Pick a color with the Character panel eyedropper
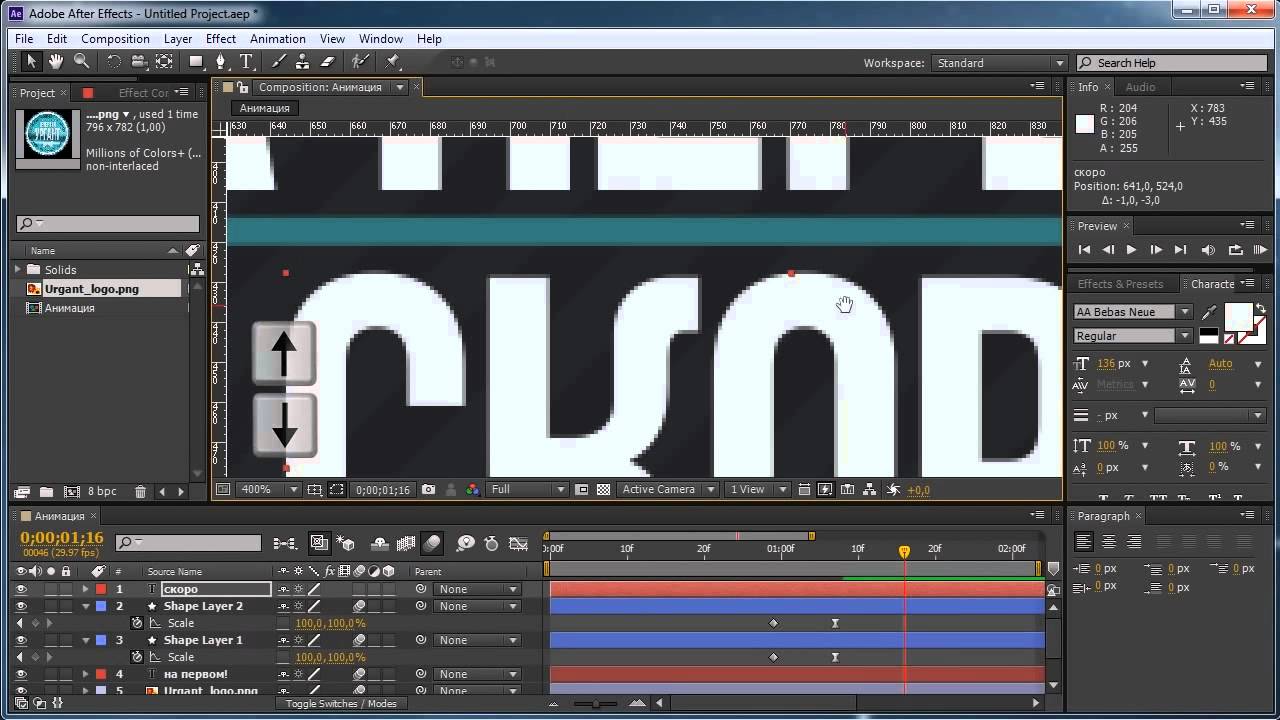 click(x=1208, y=312)
